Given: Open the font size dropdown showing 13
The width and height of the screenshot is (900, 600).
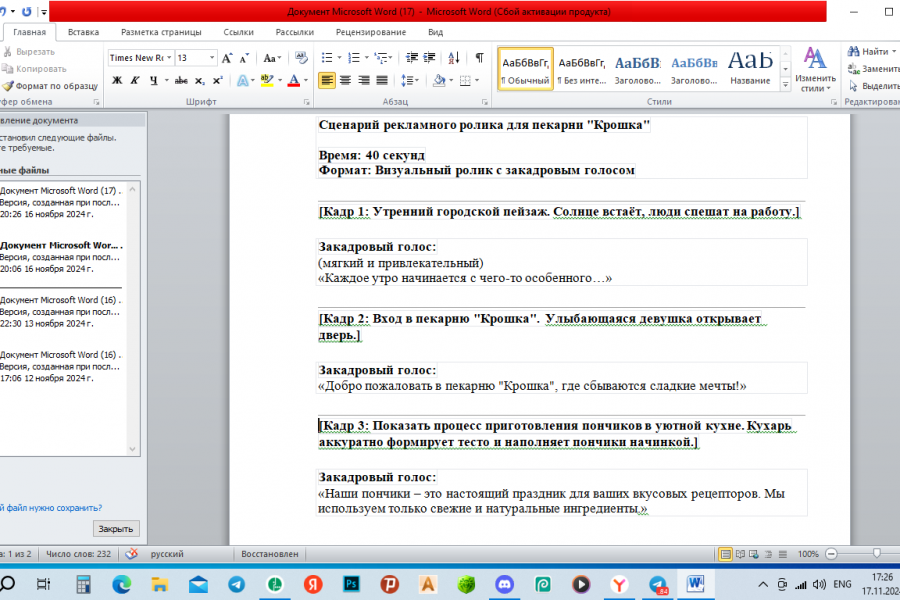Looking at the screenshot, I should point(211,58).
